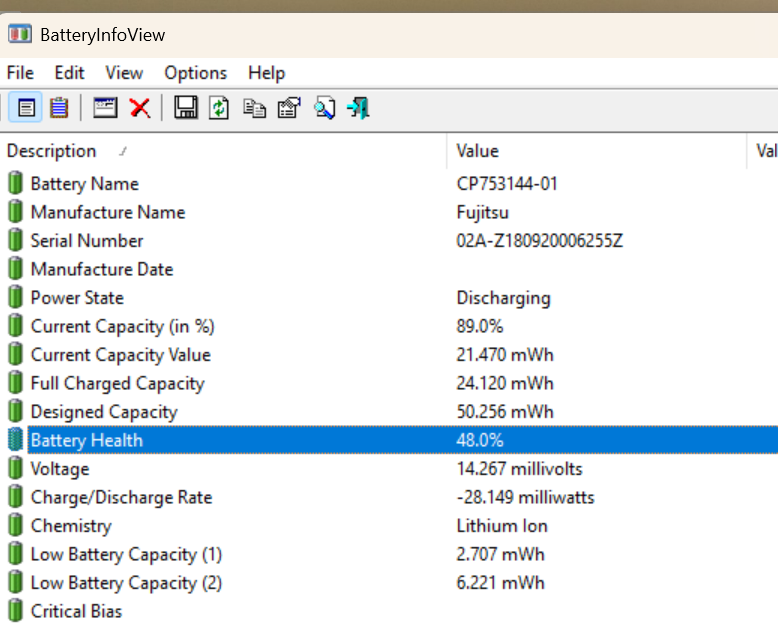
Task: Click the Find magnifier toolbar icon
Action: [x=324, y=108]
